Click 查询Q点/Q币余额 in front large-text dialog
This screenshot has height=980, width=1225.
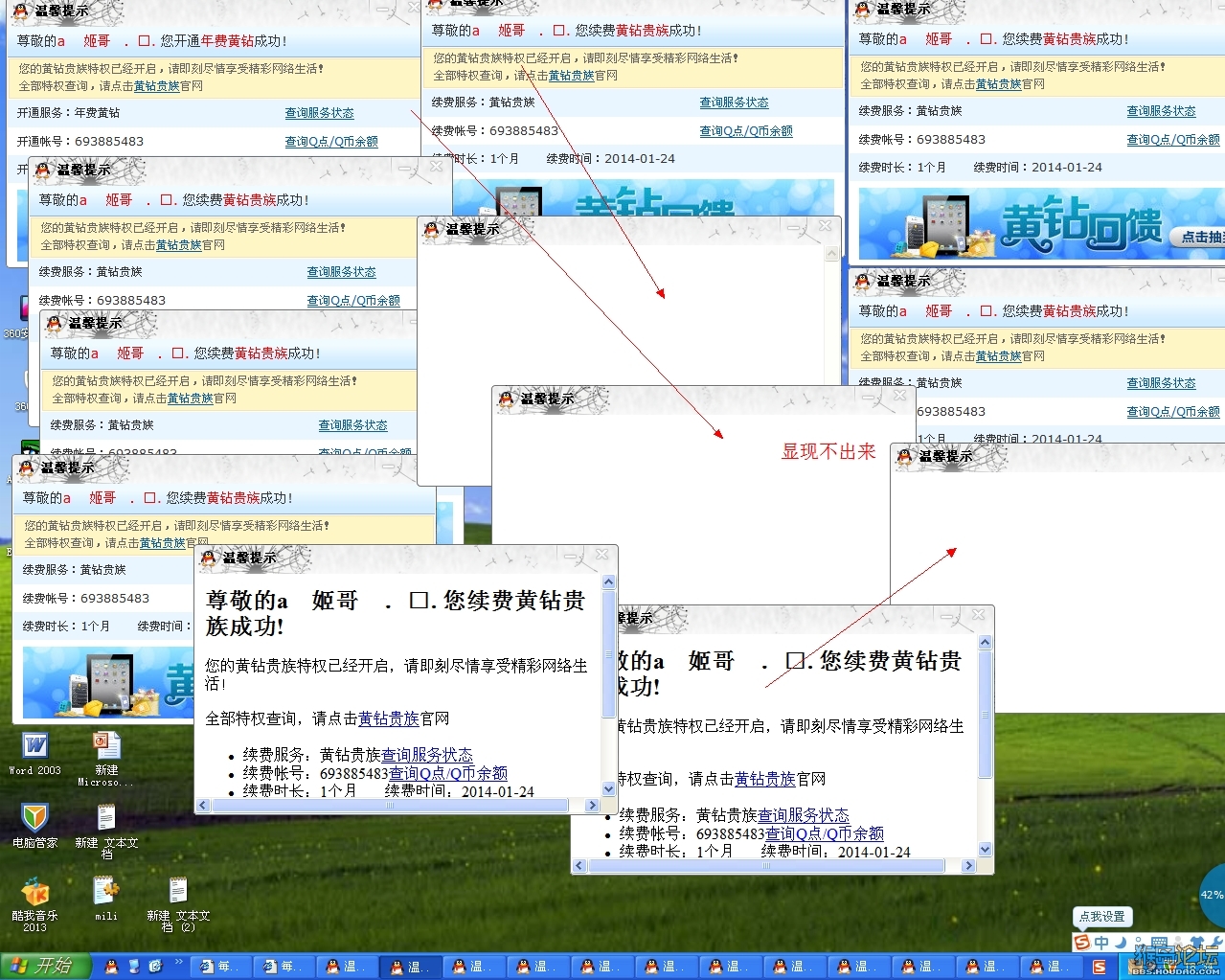(448, 773)
